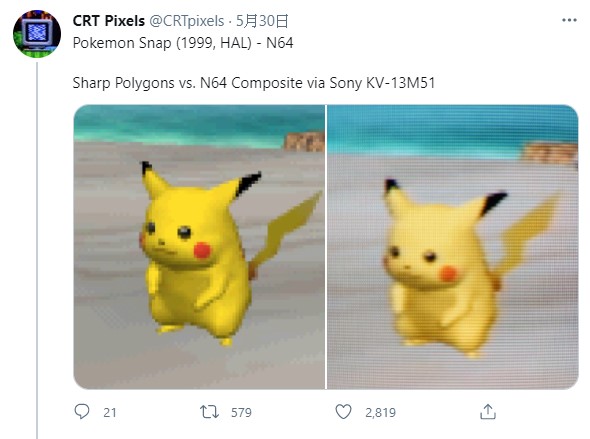Retweet this Pokemon Snap tweet

point(209,412)
